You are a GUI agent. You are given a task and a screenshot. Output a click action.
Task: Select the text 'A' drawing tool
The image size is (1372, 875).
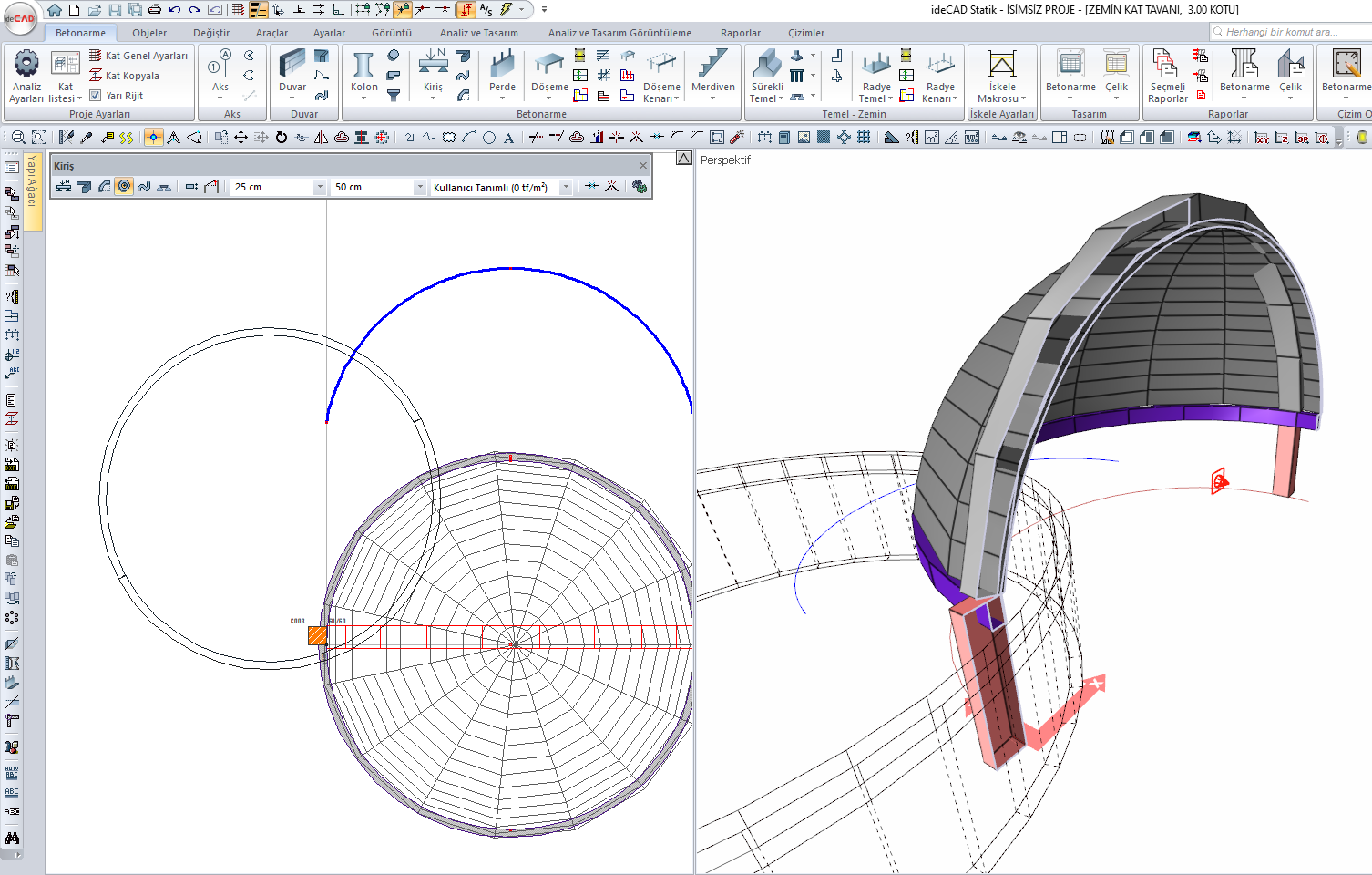coord(508,138)
